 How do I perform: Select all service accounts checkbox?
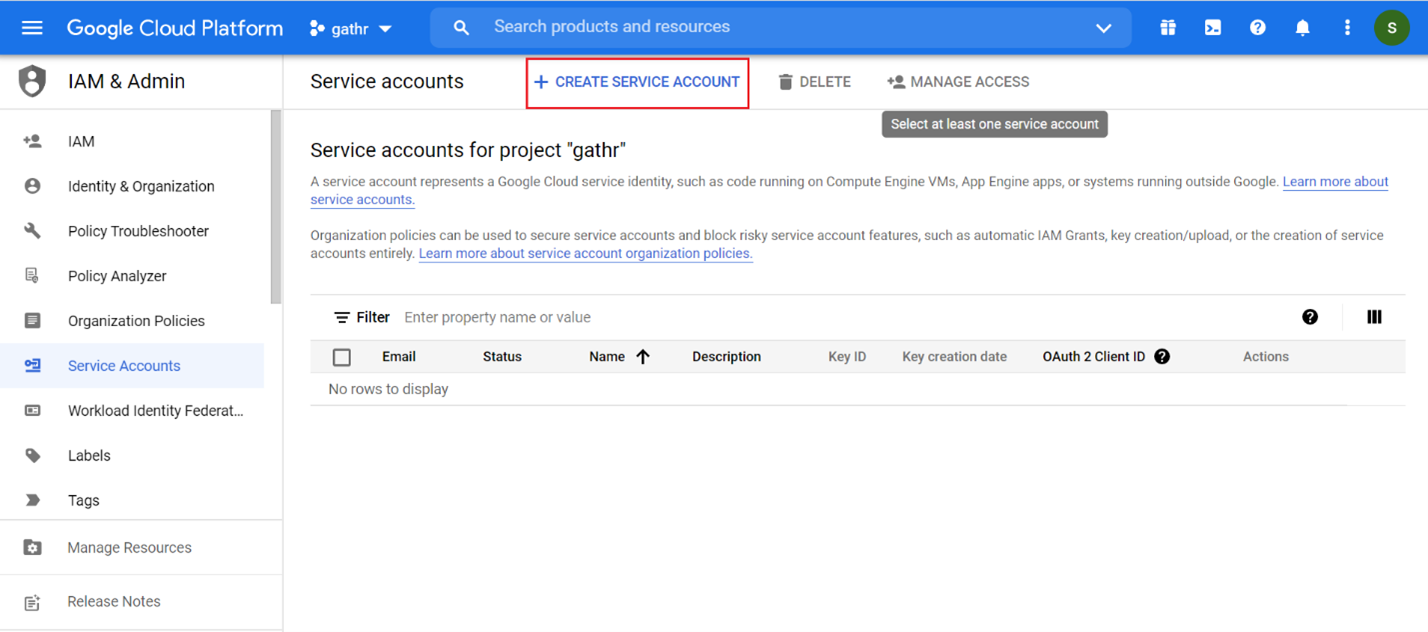[342, 357]
